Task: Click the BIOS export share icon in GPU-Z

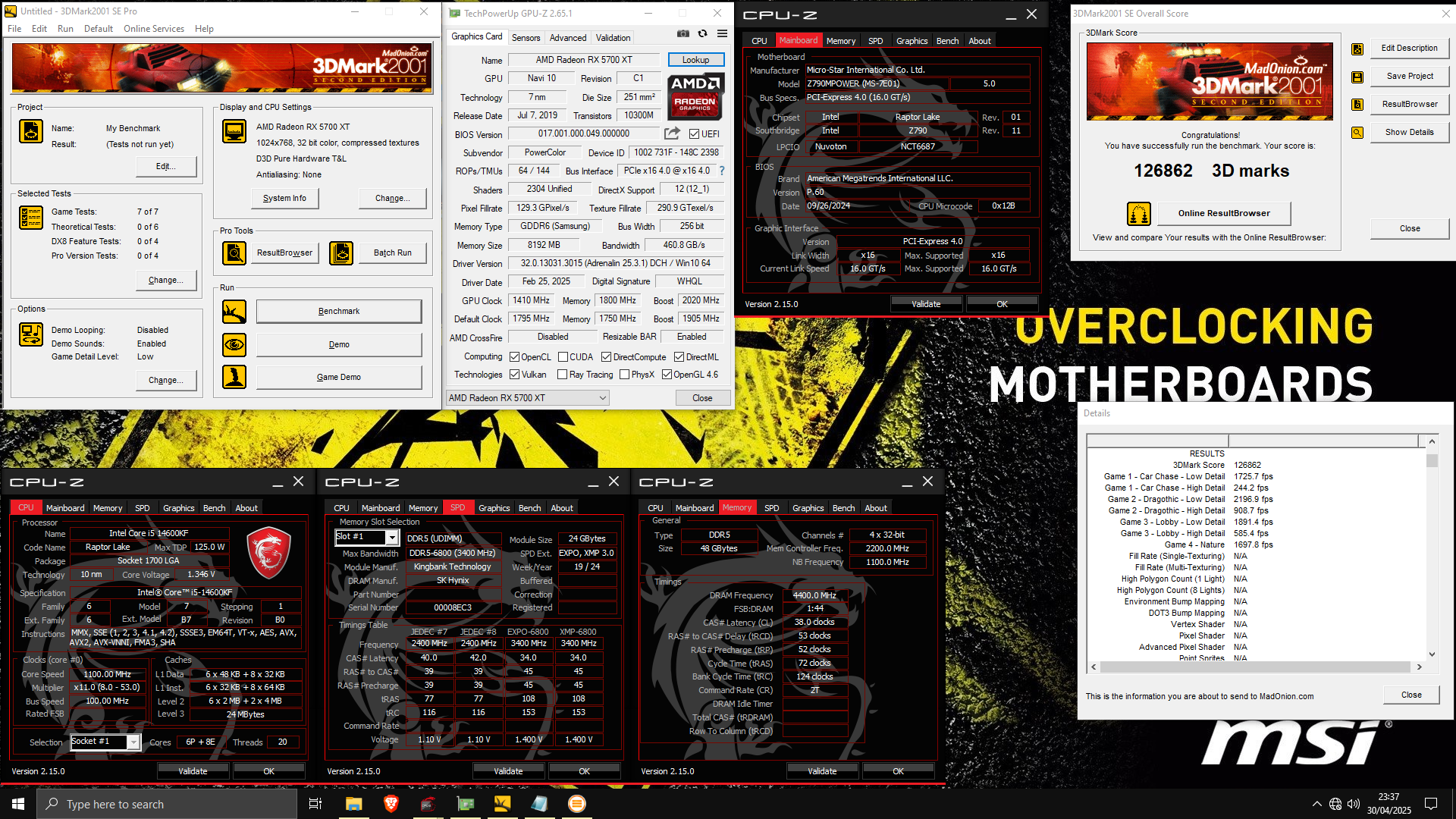Action: pyautogui.click(x=672, y=133)
